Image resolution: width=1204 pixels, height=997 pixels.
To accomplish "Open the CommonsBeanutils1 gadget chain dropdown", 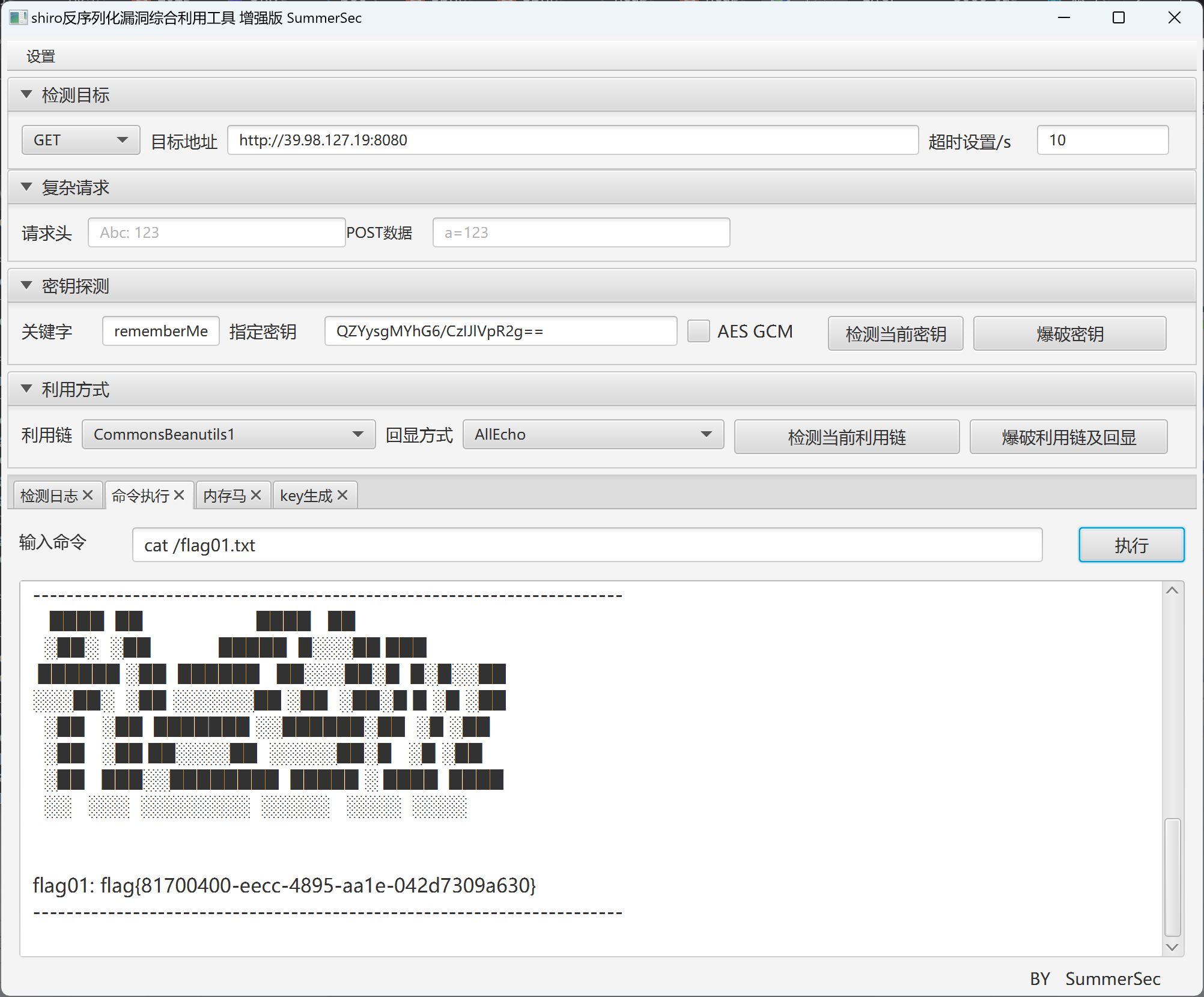I will [x=228, y=434].
